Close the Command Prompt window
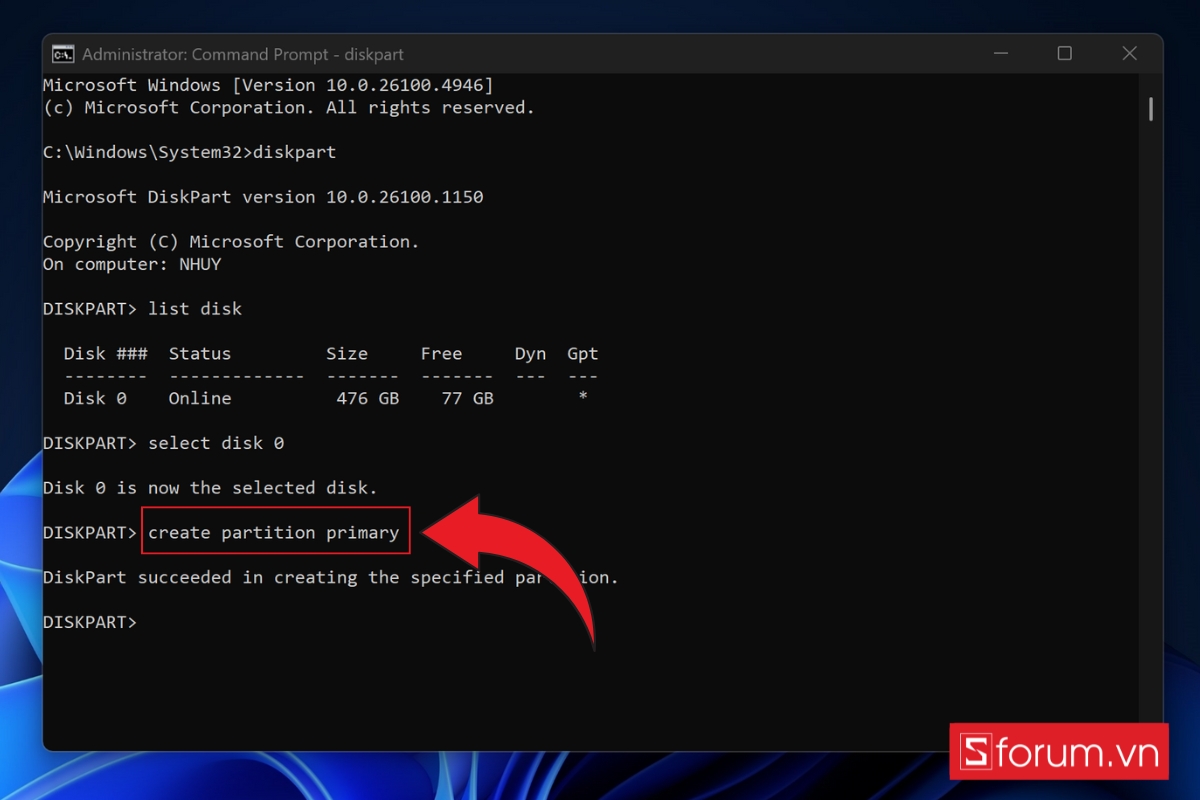 1129,54
